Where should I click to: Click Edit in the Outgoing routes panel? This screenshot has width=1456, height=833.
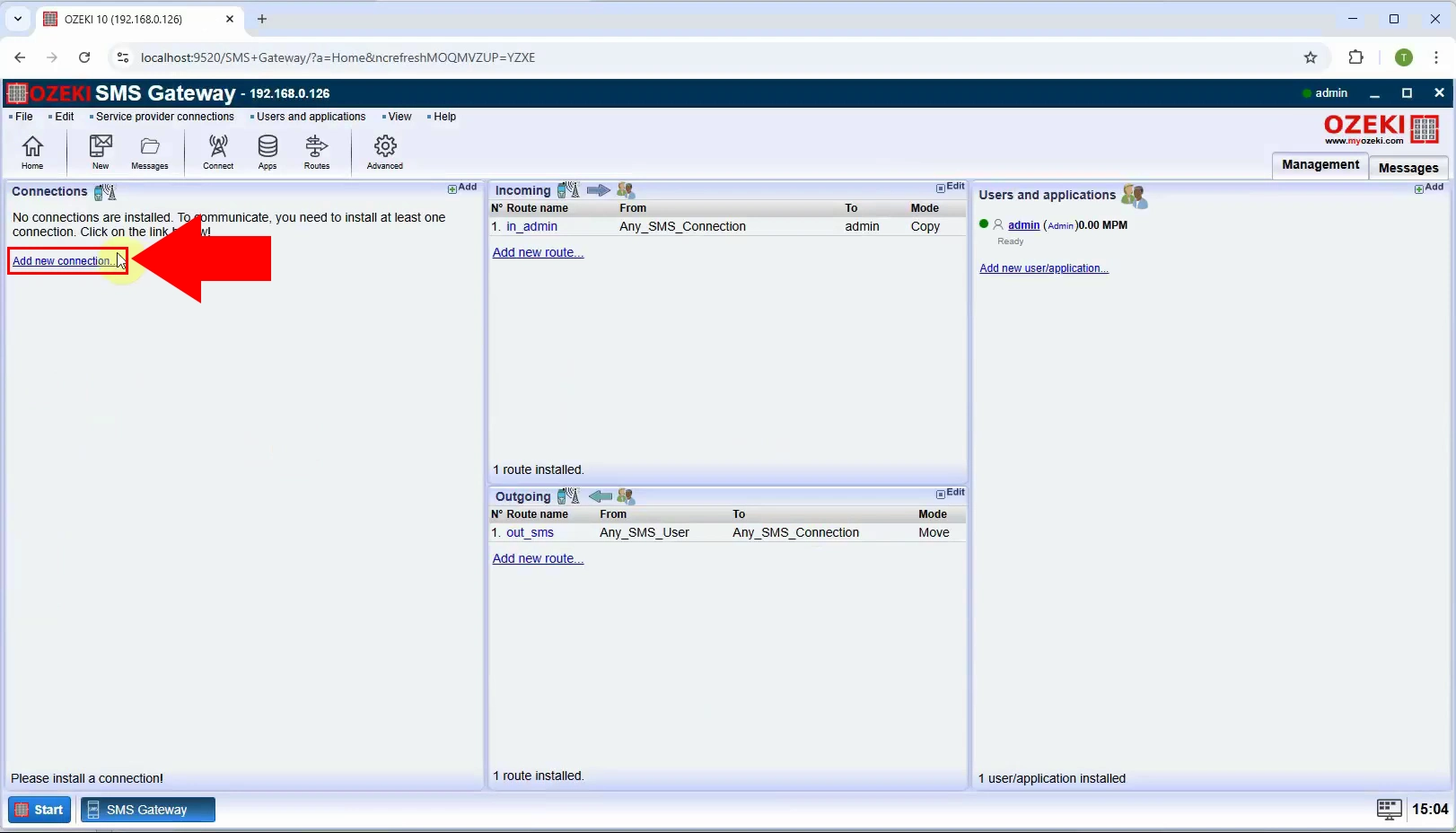click(x=951, y=493)
